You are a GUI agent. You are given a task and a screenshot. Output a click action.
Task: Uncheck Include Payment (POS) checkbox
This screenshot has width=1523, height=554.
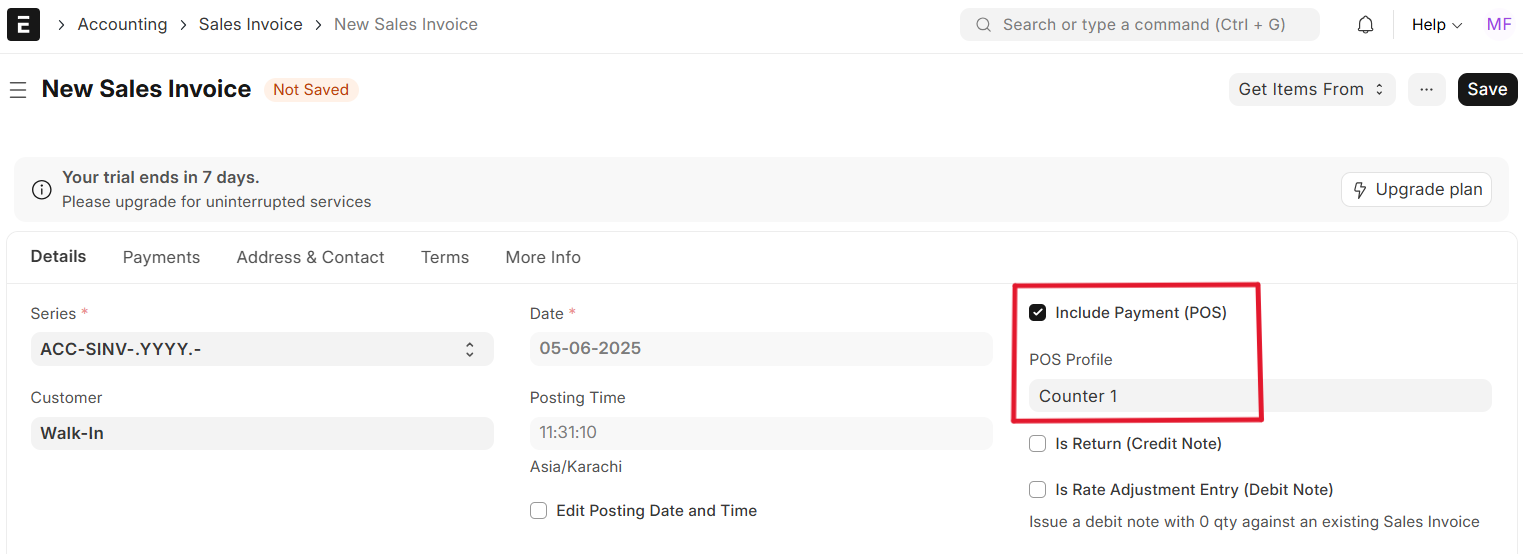click(x=1038, y=313)
